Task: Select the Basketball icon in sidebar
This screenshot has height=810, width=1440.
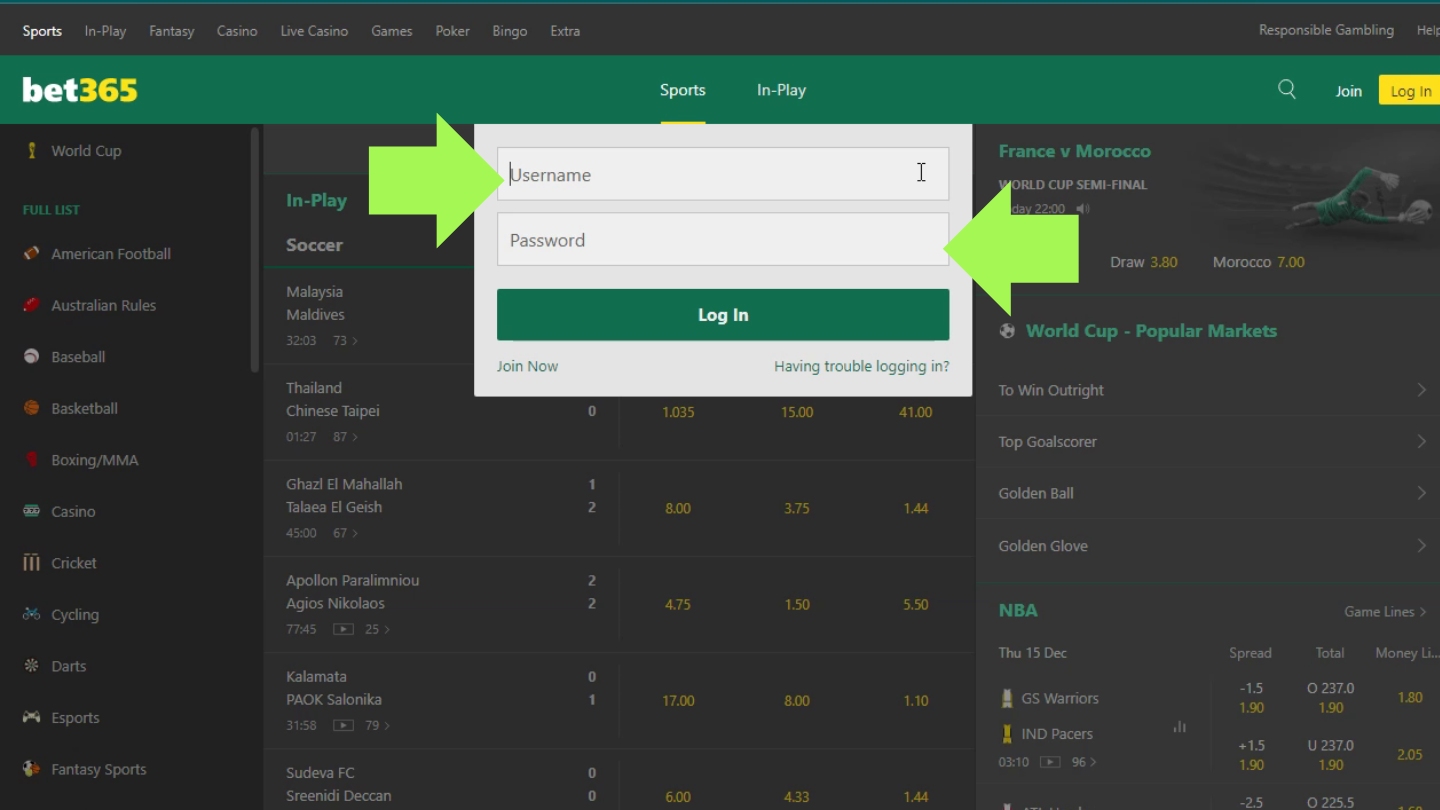Action: coord(31,408)
